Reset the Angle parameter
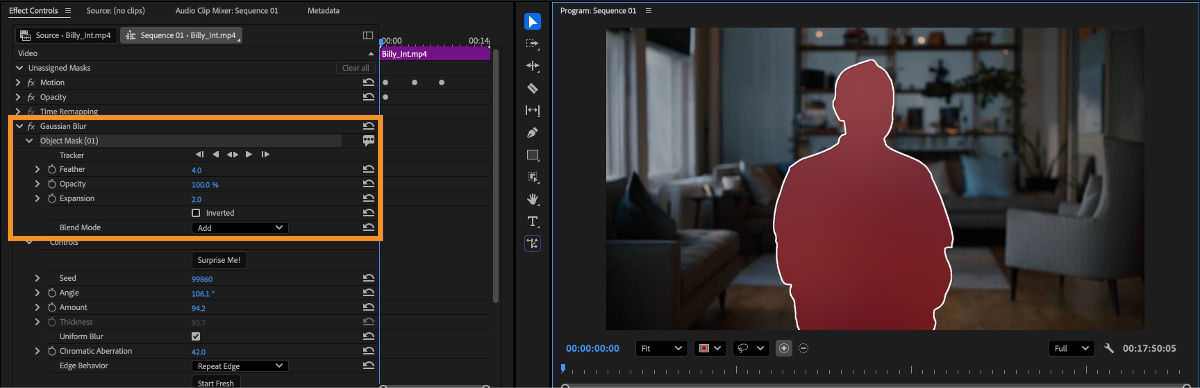Viewport: 1200px width, 388px height. [x=368, y=293]
